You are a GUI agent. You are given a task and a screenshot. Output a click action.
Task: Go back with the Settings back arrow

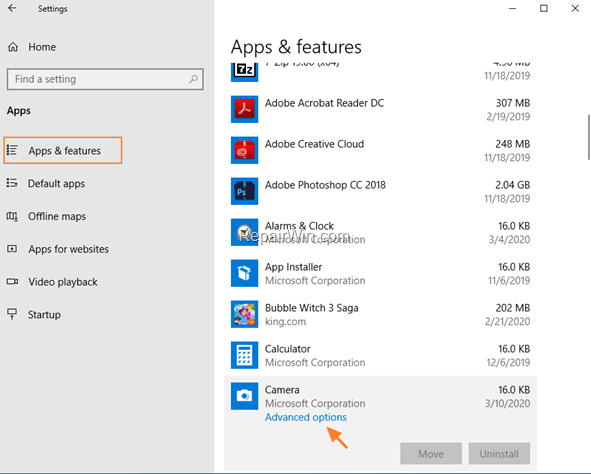click(x=12, y=8)
